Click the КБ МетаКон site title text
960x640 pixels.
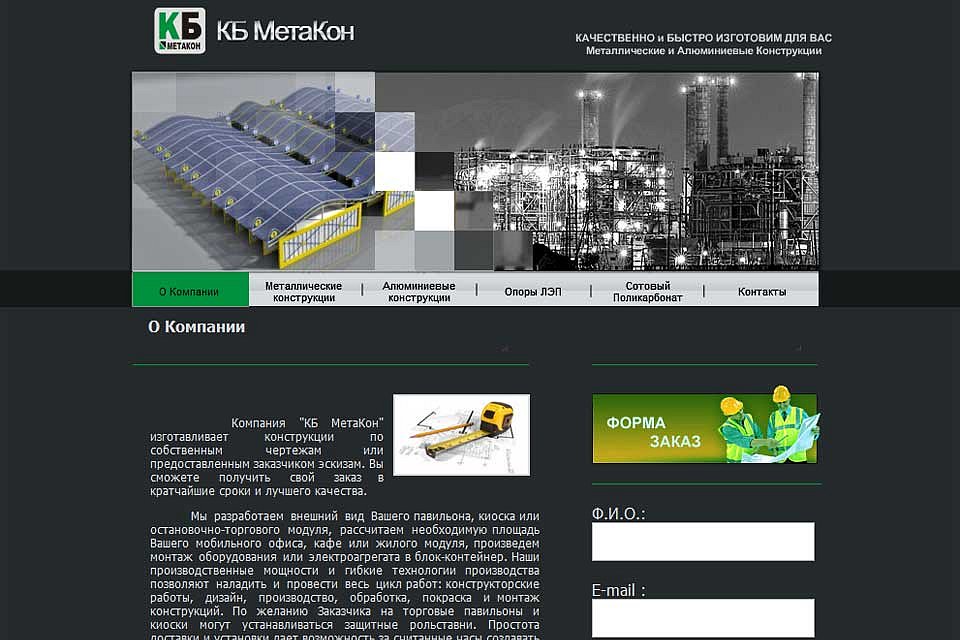[x=286, y=31]
